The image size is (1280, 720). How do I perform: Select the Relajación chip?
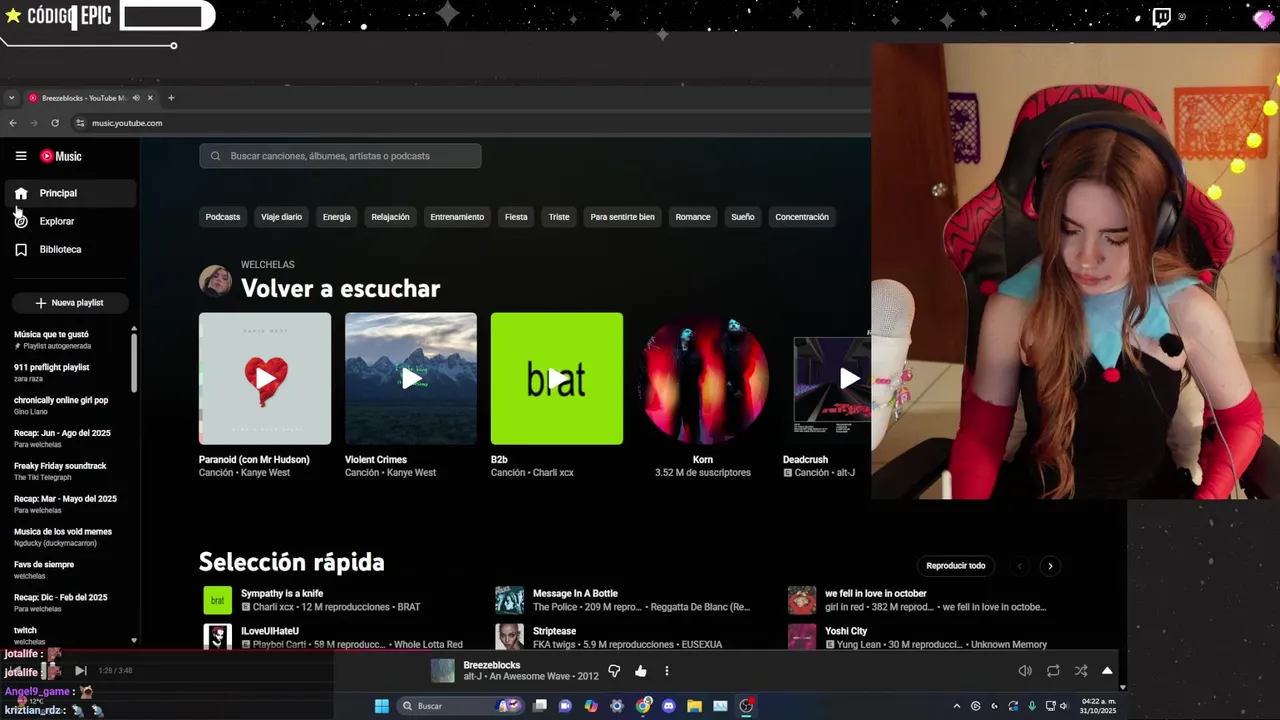coord(390,217)
